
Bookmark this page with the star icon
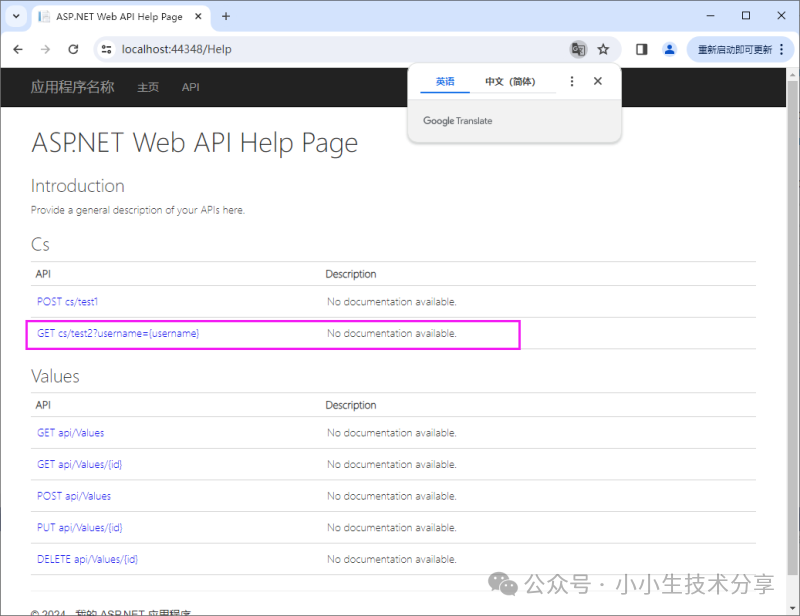pos(603,49)
